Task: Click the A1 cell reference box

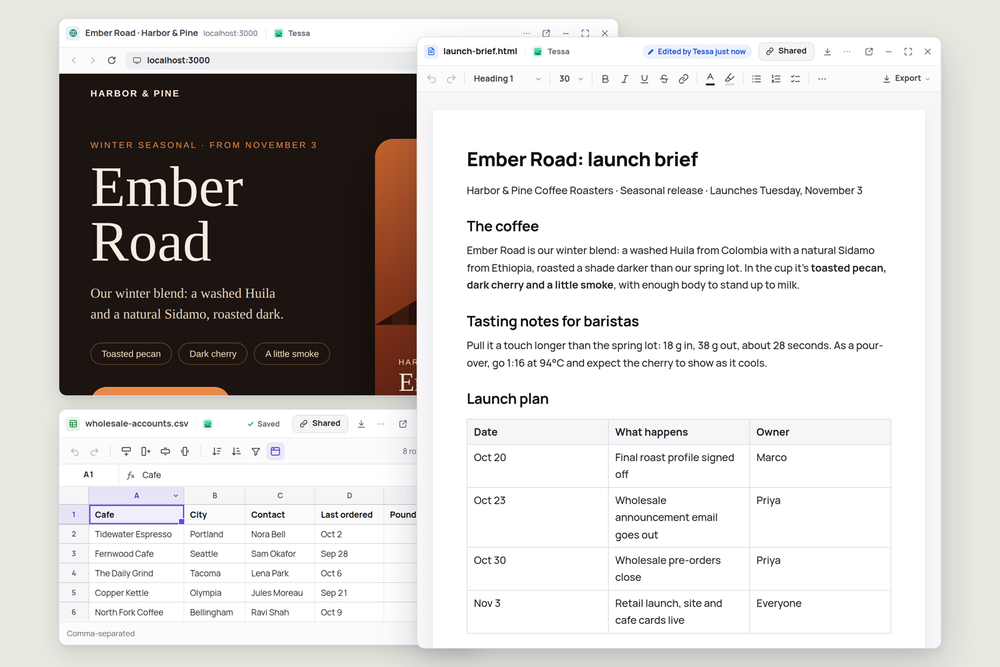Action: [x=89, y=475]
